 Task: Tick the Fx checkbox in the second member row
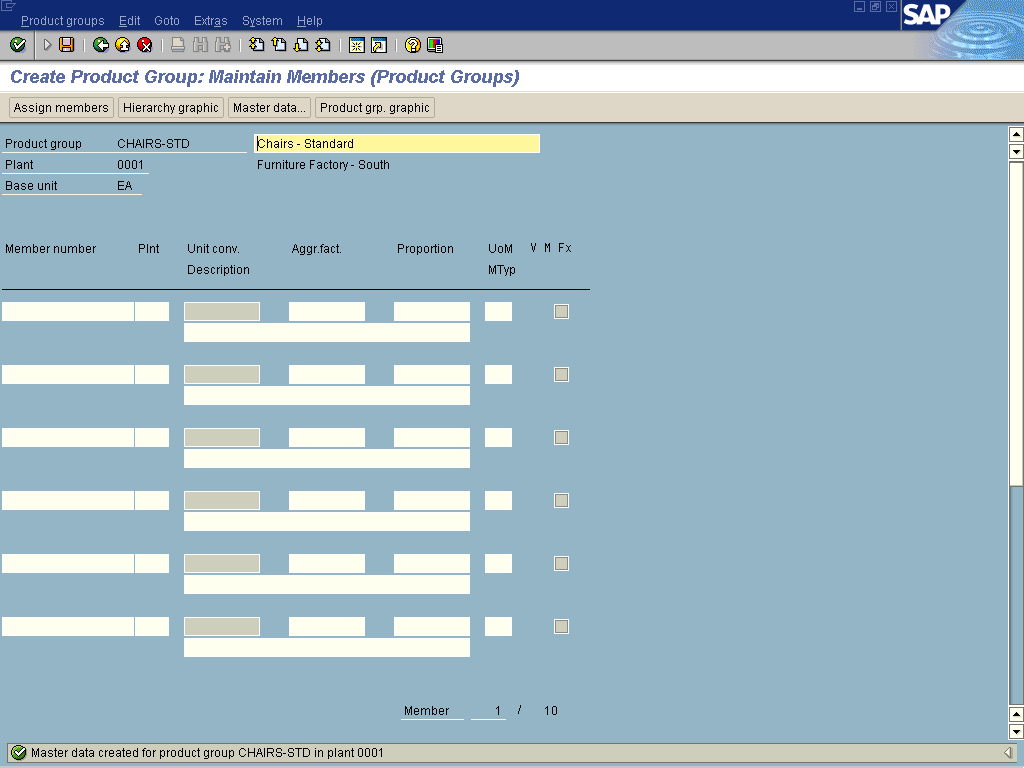pyautogui.click(x=561, y=374)
